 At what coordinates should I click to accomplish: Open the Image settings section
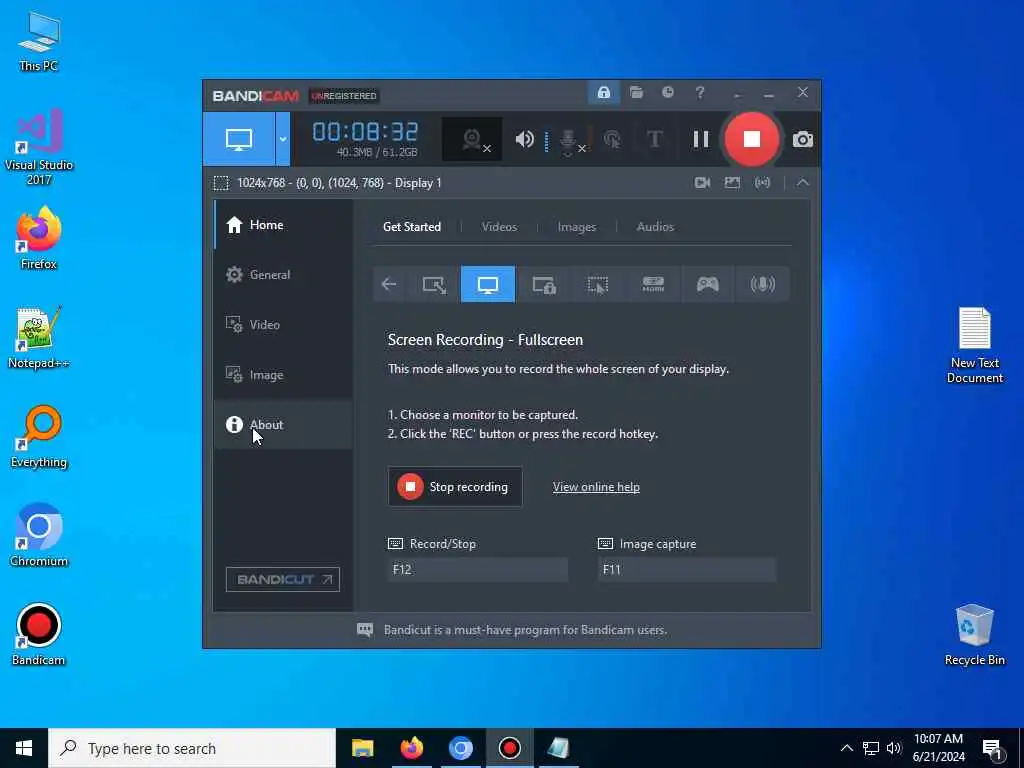coord(283,375)
